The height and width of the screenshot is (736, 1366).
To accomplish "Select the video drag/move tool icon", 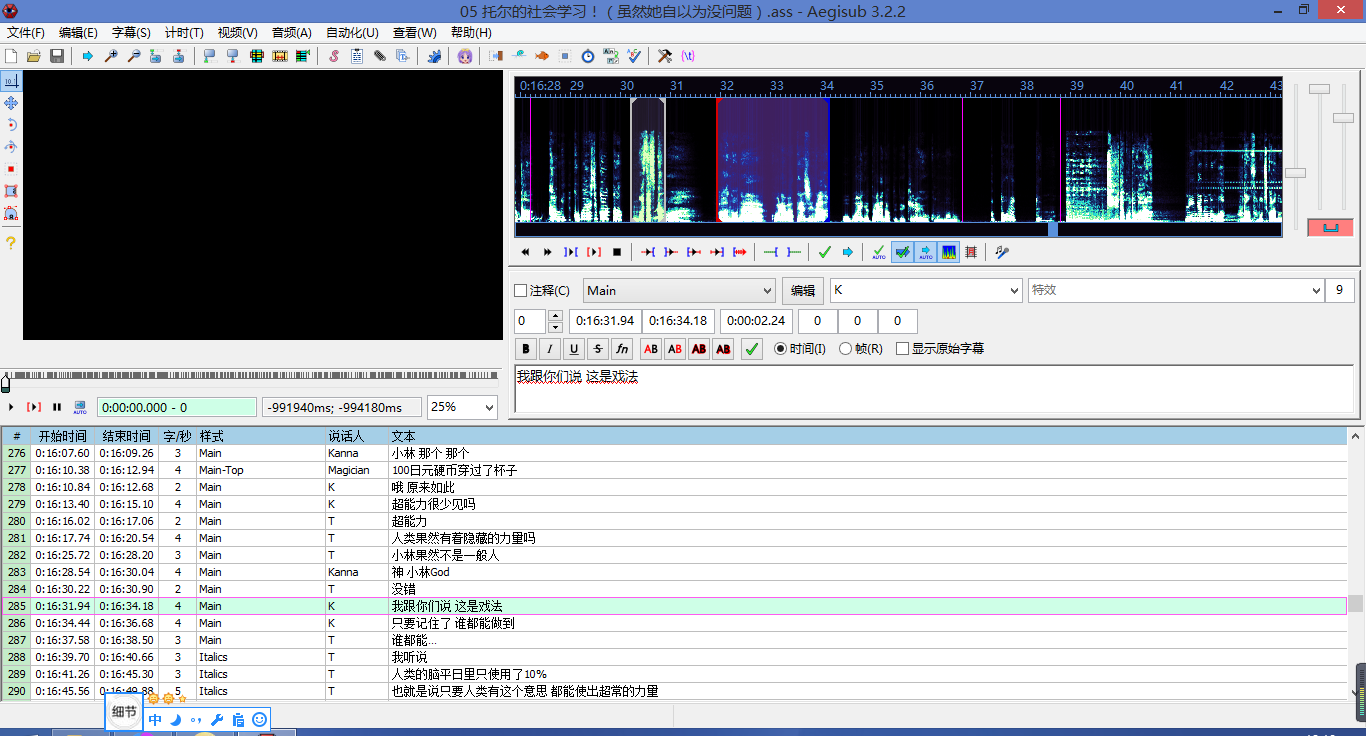I will 11,103.
